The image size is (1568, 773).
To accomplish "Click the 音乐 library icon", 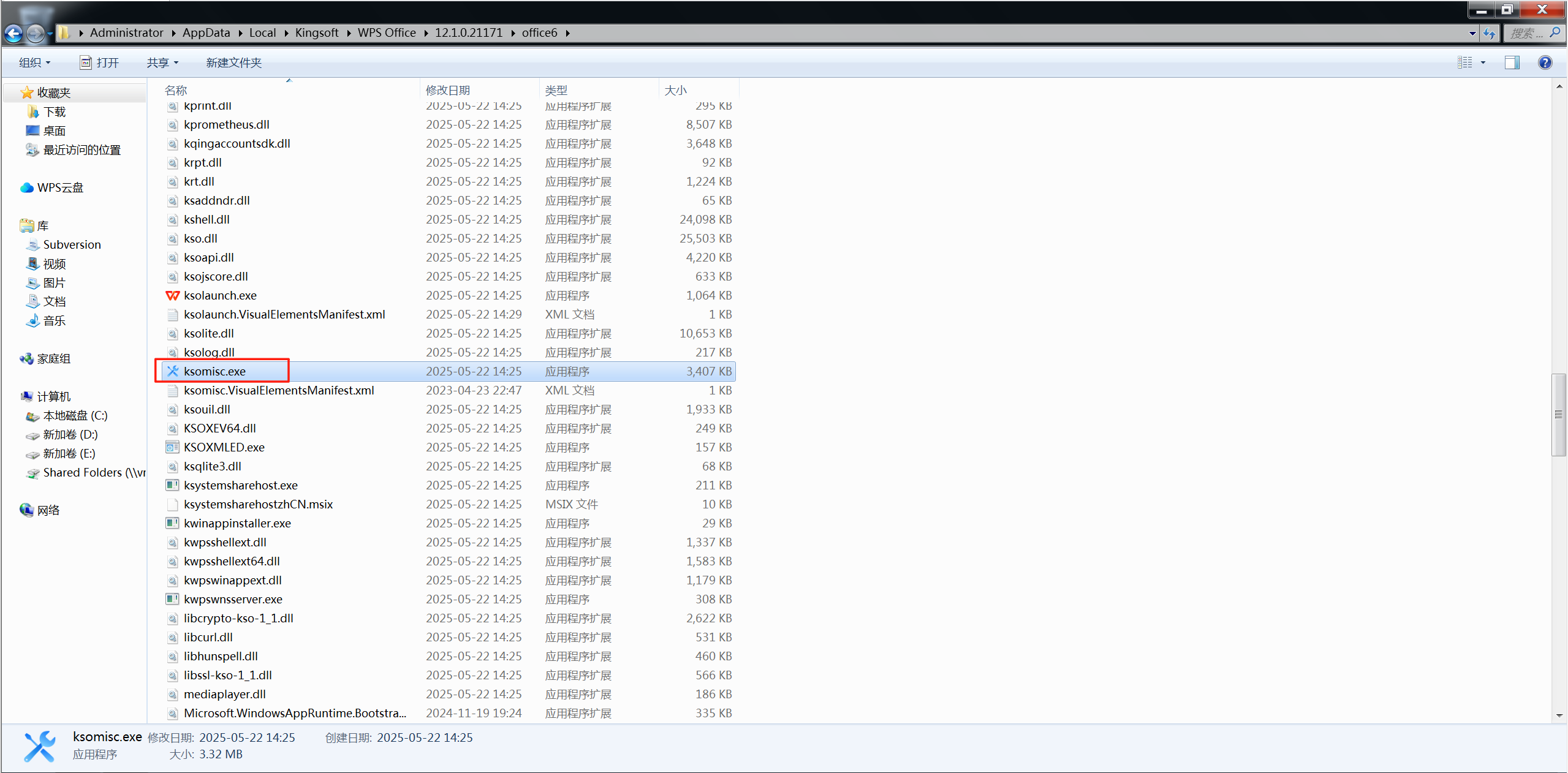I will 32,320.
